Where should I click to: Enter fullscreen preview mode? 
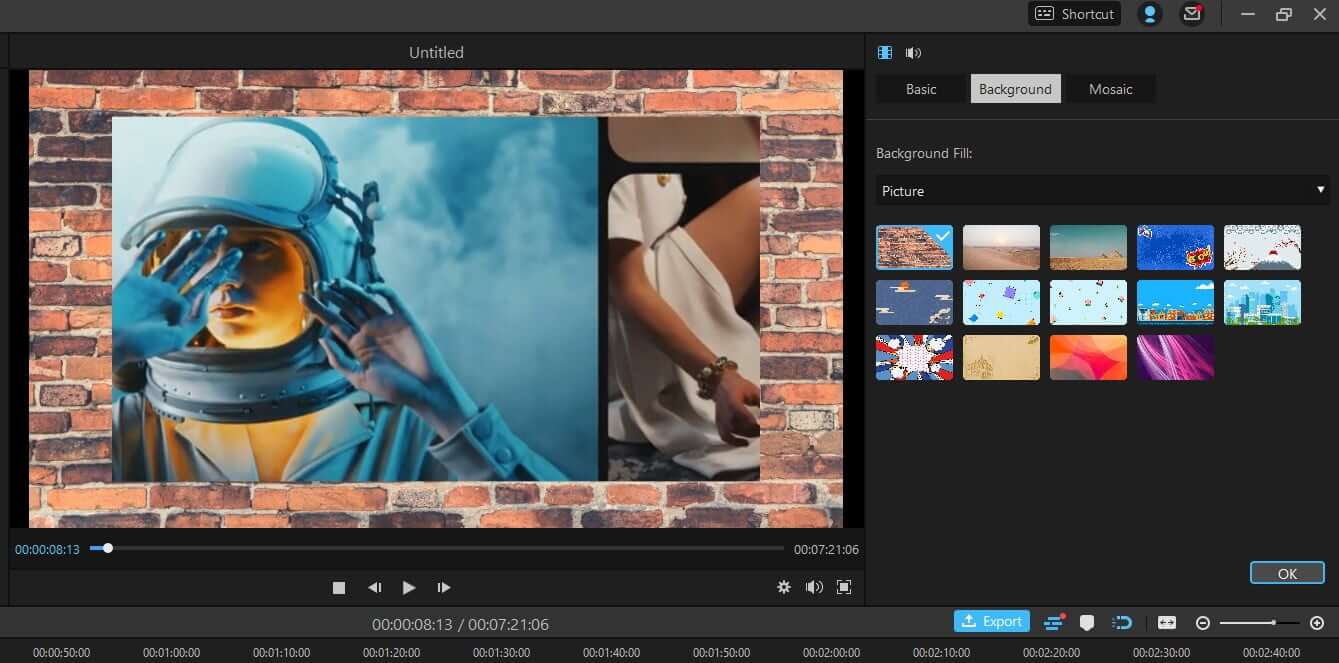tap(843, 587)
